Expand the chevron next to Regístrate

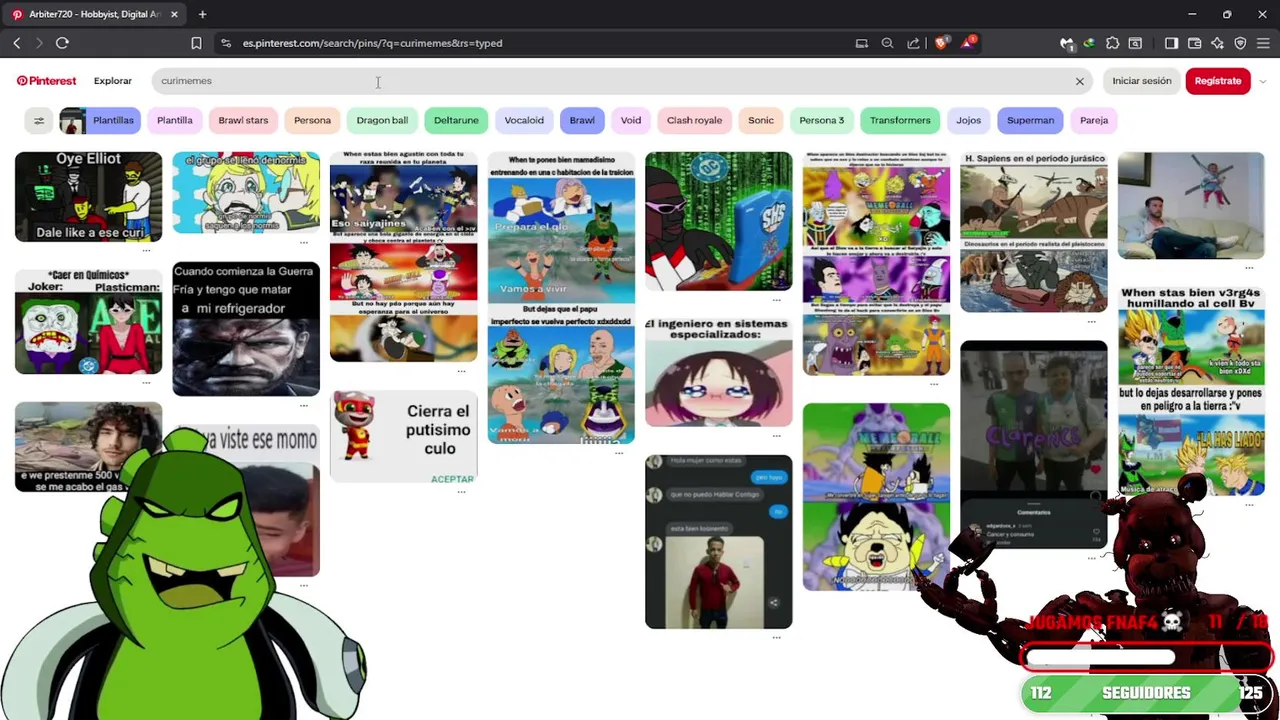1262,81
